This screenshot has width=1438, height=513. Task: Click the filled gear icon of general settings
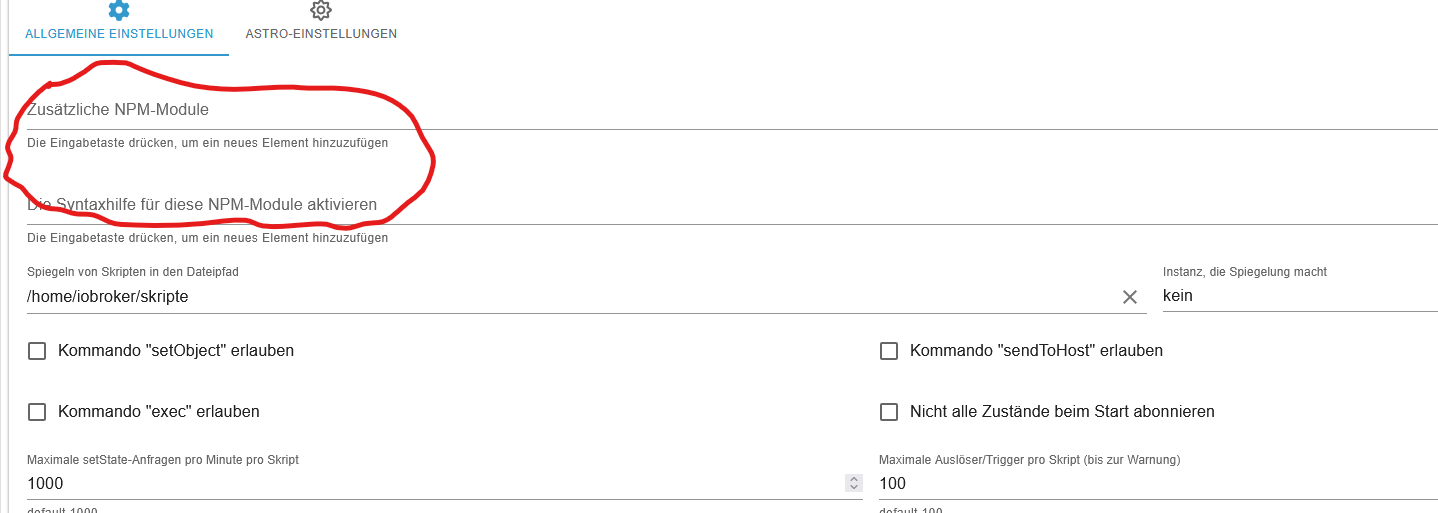[x=119, y=11]
